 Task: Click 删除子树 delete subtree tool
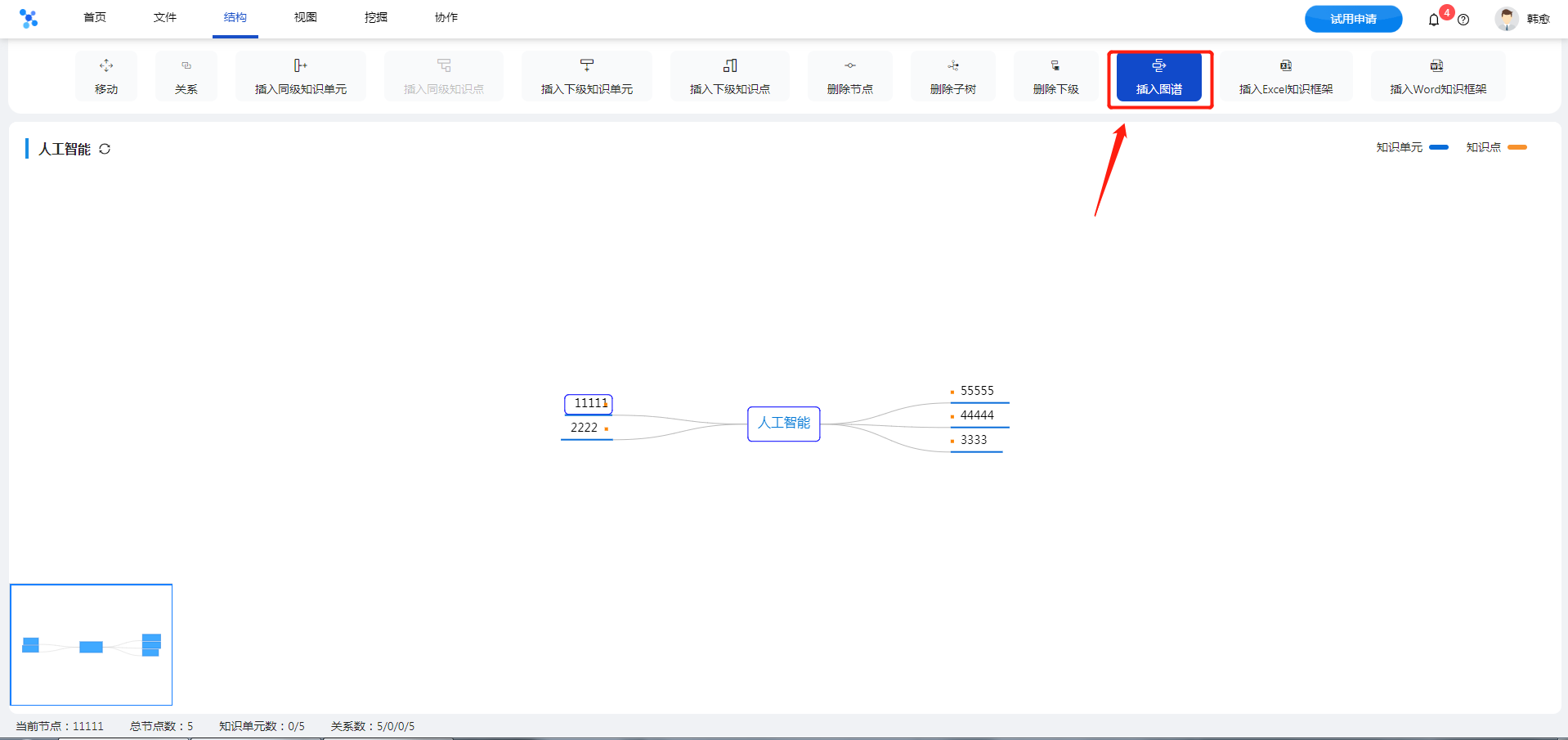coord(953,76)
